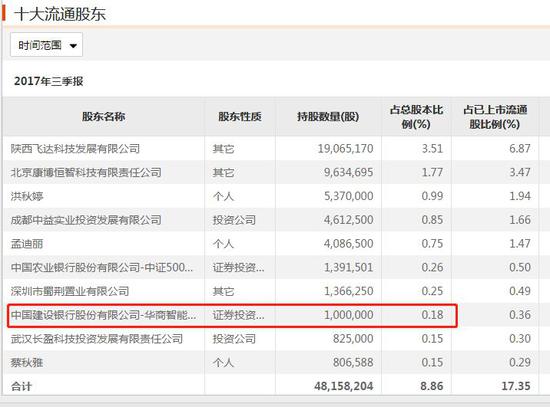The image size is (550, 407).
Task: Click 个人 type for 洪秋婷
Action: click(223, 196)
